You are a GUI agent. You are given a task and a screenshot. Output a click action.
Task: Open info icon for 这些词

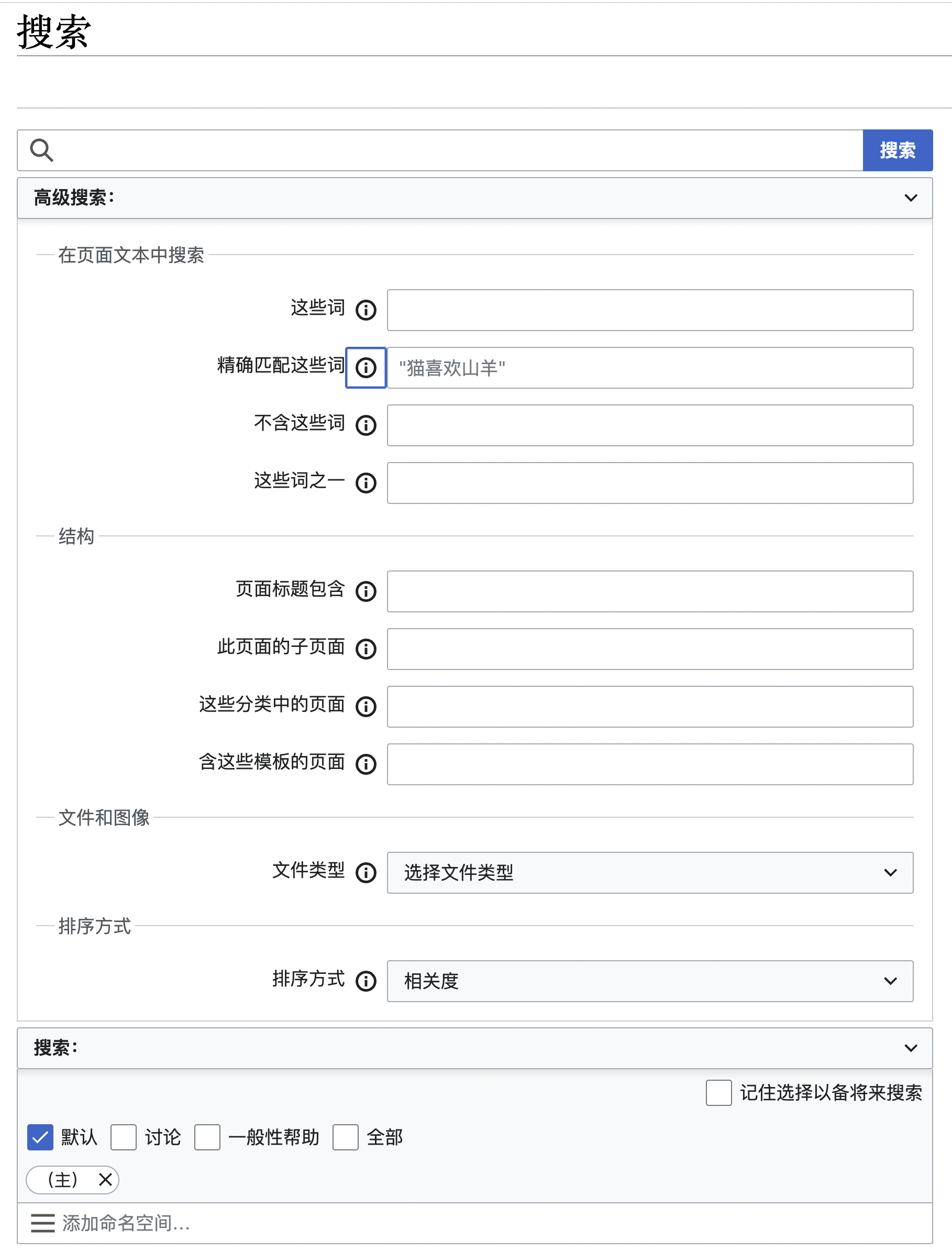coord(366,310)
